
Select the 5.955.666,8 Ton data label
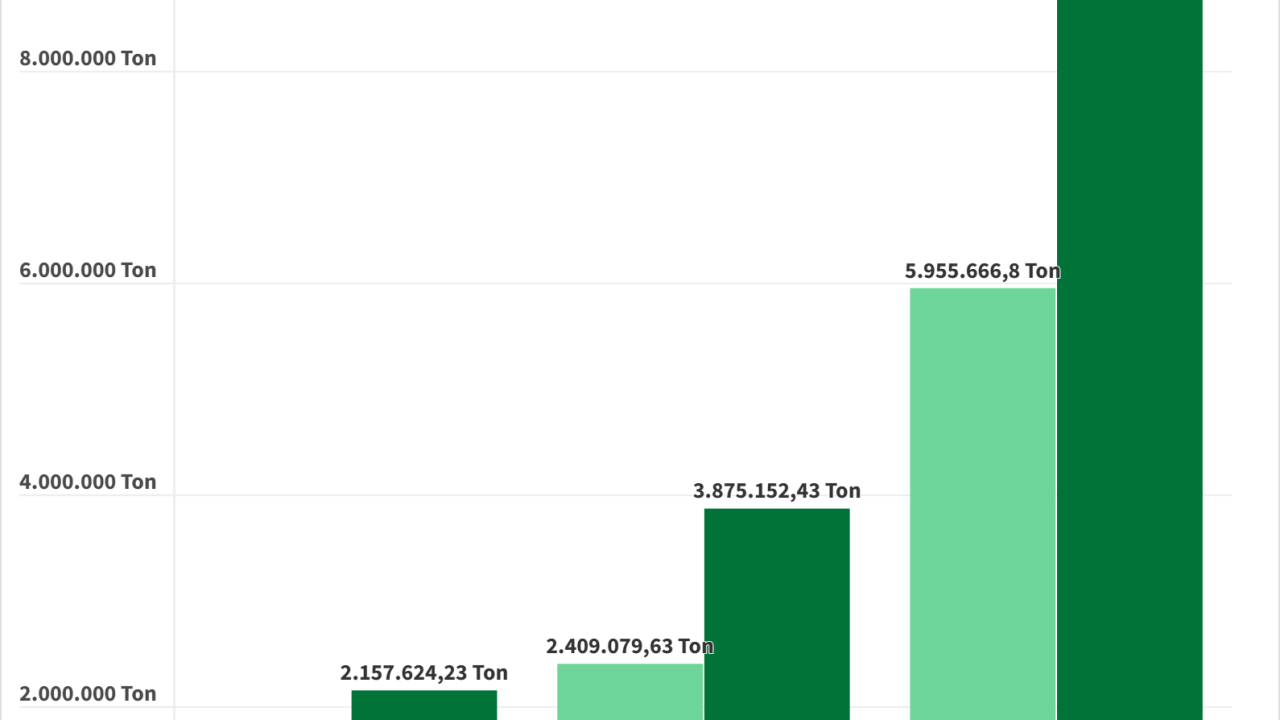coord(982,271)
